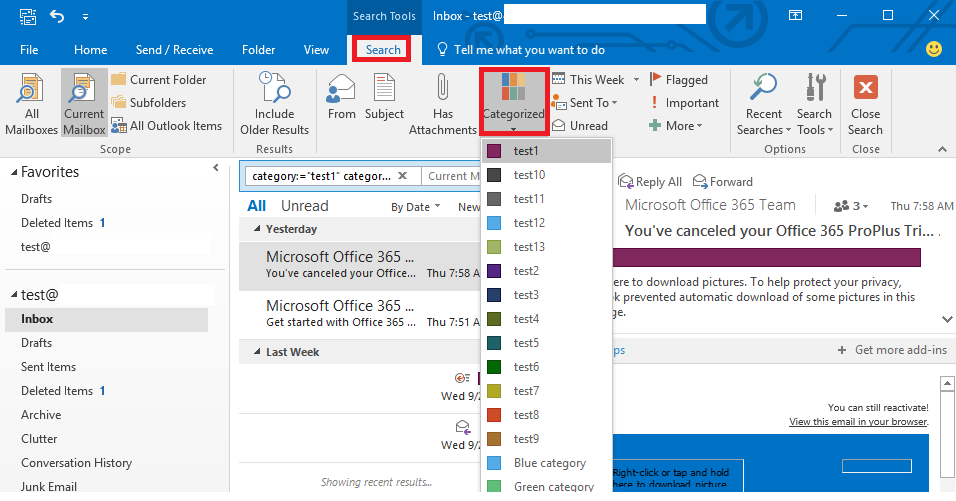
Task: Collapse the ribbon with the caret
Action: point(942,149)
